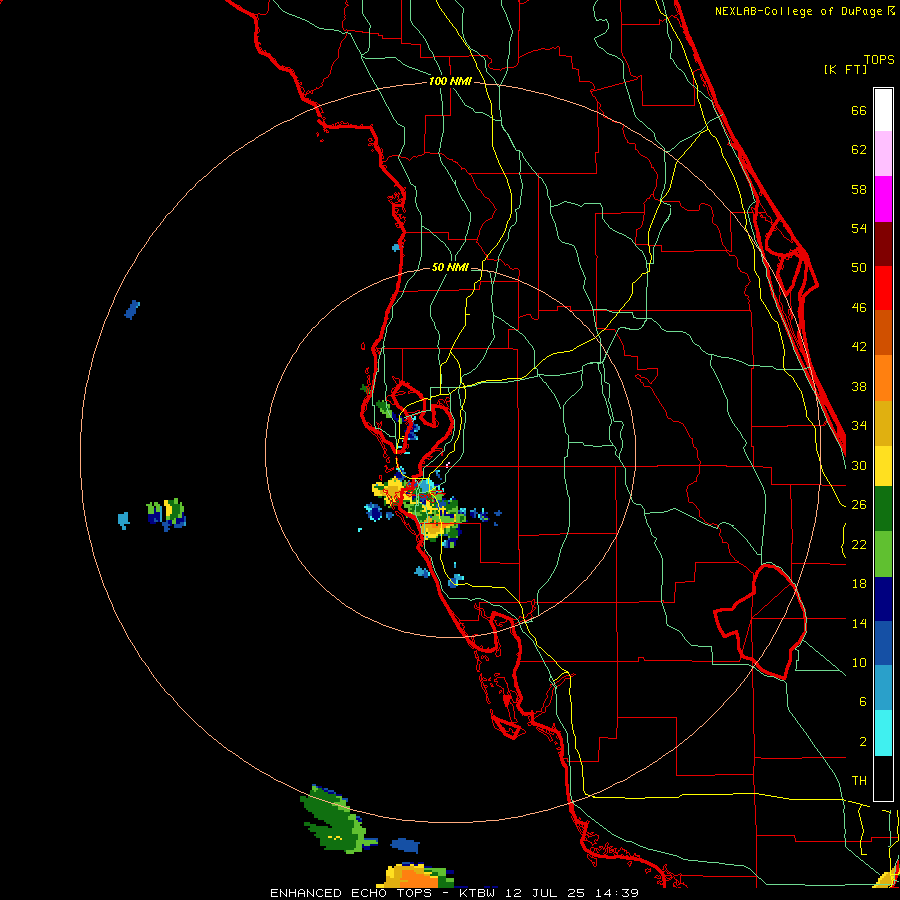Click the 14 value on the scale

click(859, 623)
